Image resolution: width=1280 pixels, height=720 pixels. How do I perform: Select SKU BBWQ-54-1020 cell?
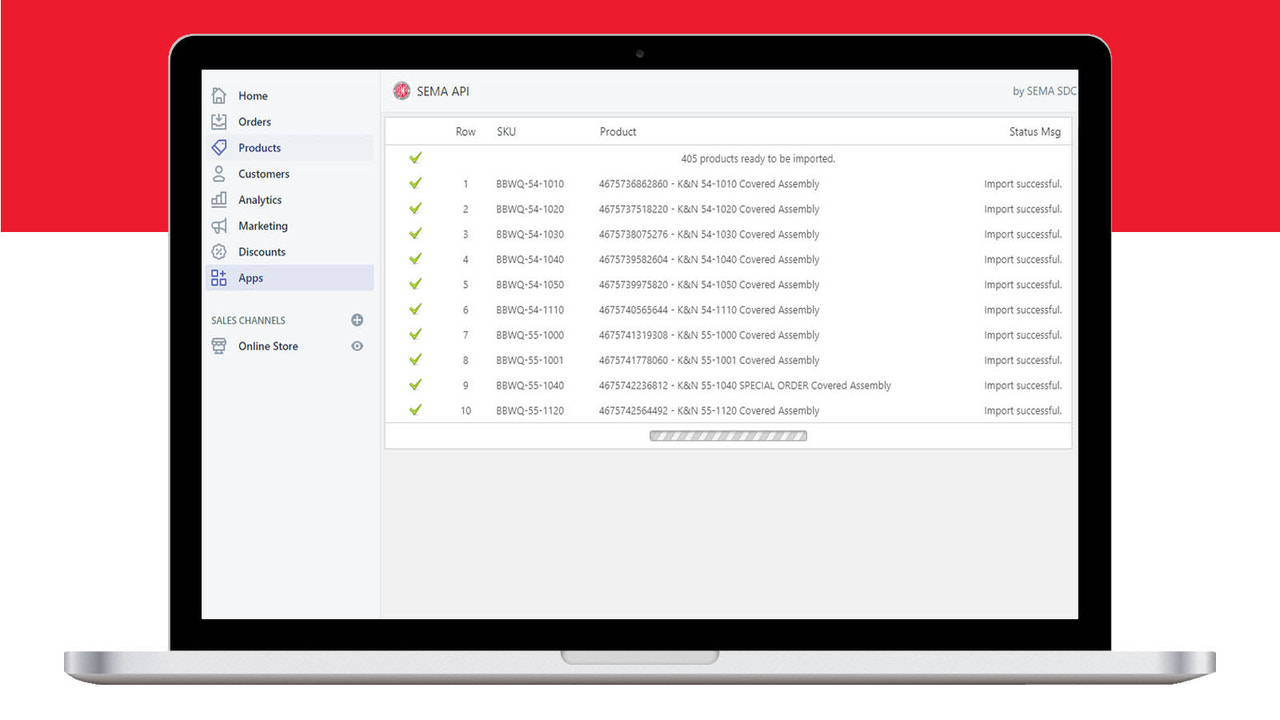530,209
